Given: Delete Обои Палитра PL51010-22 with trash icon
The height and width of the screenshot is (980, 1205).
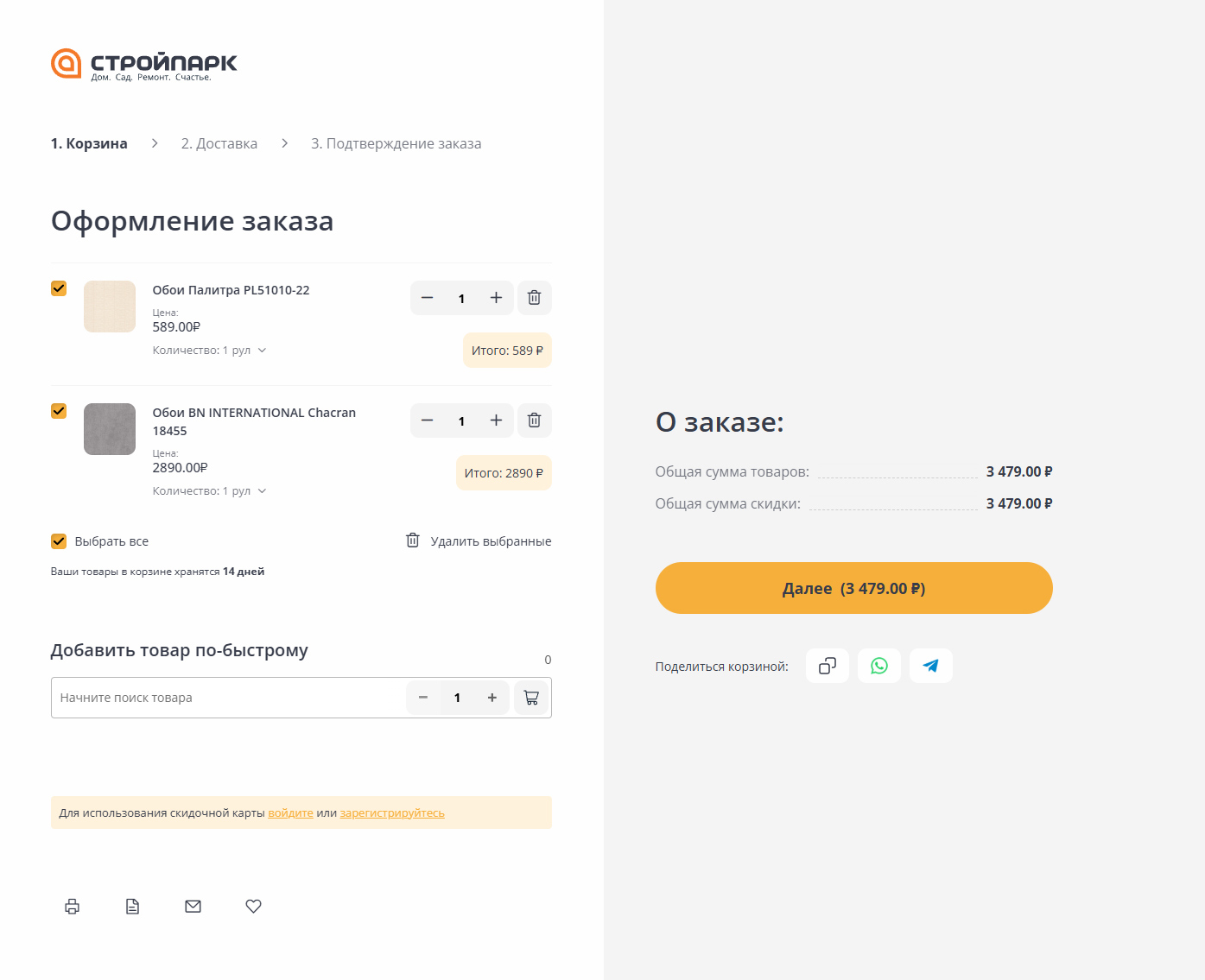Looking at the screenshot, I should coord(534,298).
